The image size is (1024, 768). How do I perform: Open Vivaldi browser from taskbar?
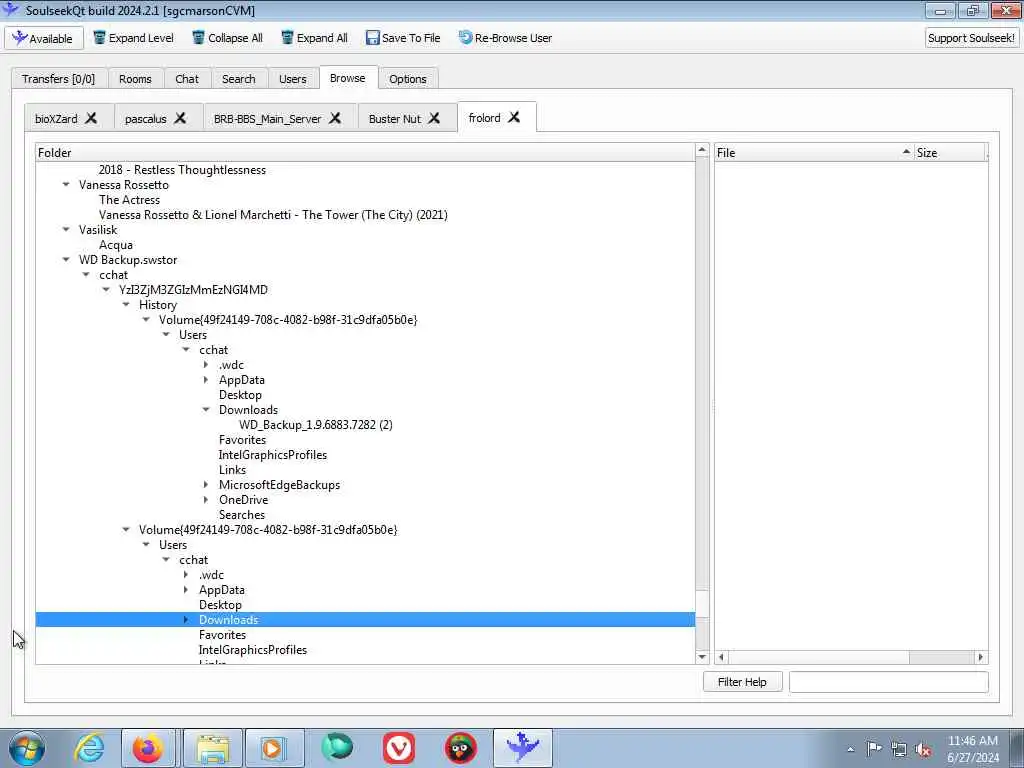398,748
